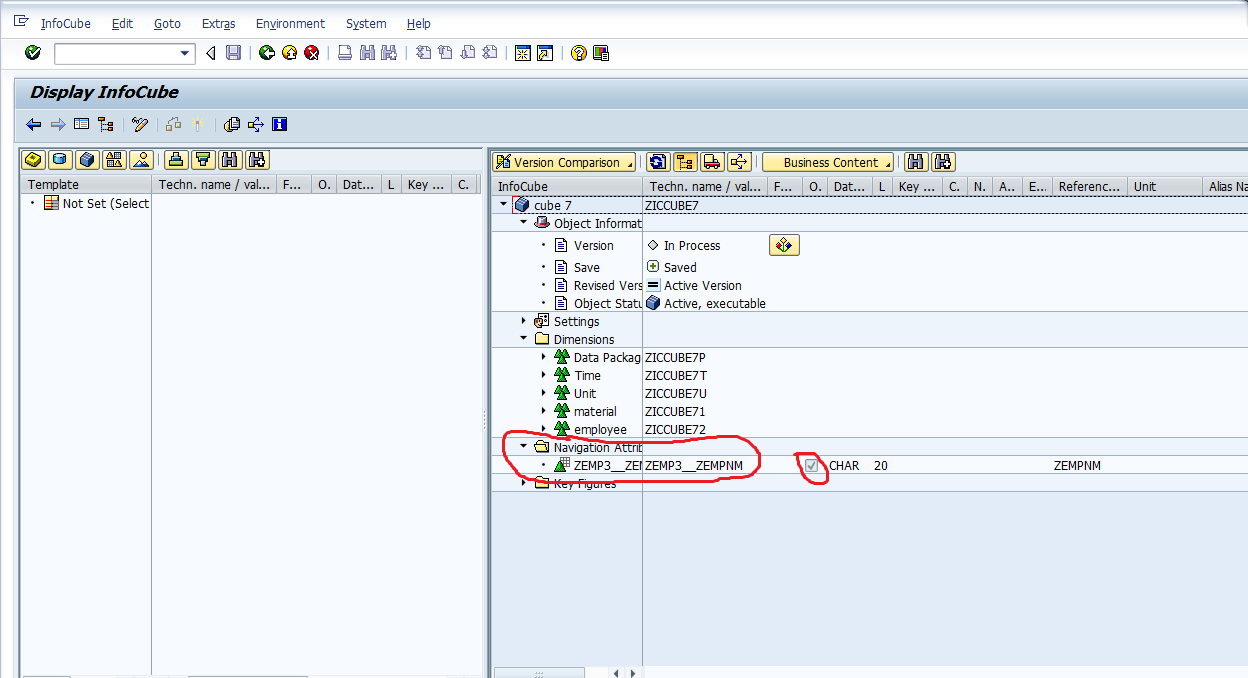The height and width of the screenshot is (678, 1248).
Task: Click the orange versions swatch beside In Process
Action: [784, 244]
